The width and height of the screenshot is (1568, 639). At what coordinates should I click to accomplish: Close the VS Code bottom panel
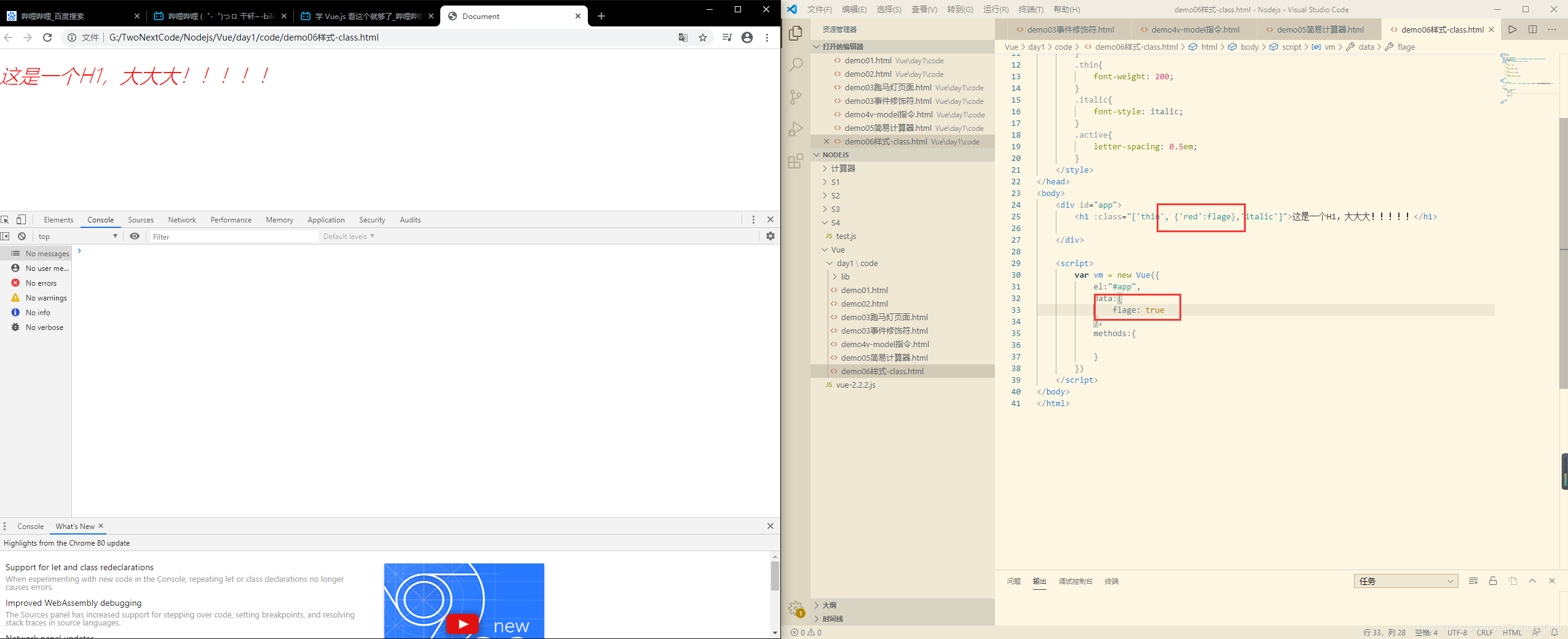pos(1552,581)
